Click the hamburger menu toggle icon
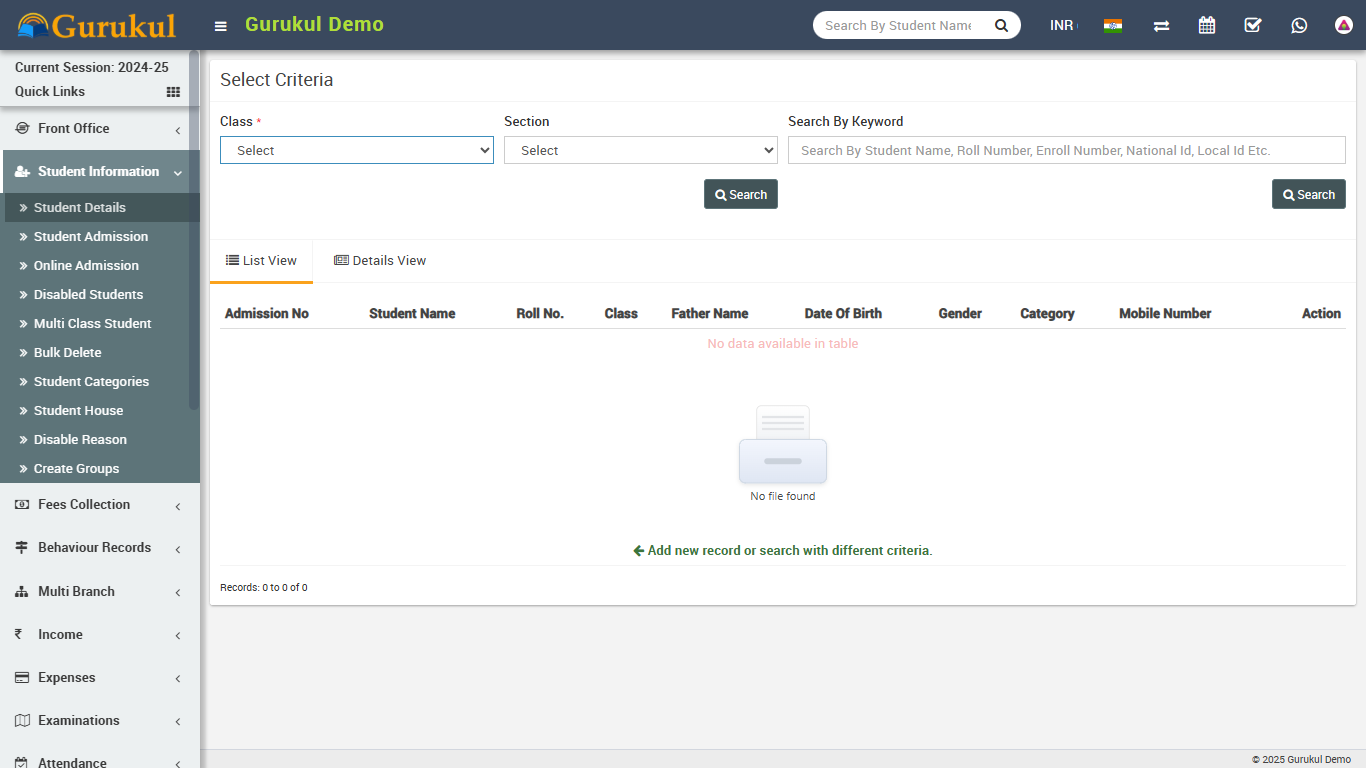This screenshot has height=768, width=1366. 221,26
